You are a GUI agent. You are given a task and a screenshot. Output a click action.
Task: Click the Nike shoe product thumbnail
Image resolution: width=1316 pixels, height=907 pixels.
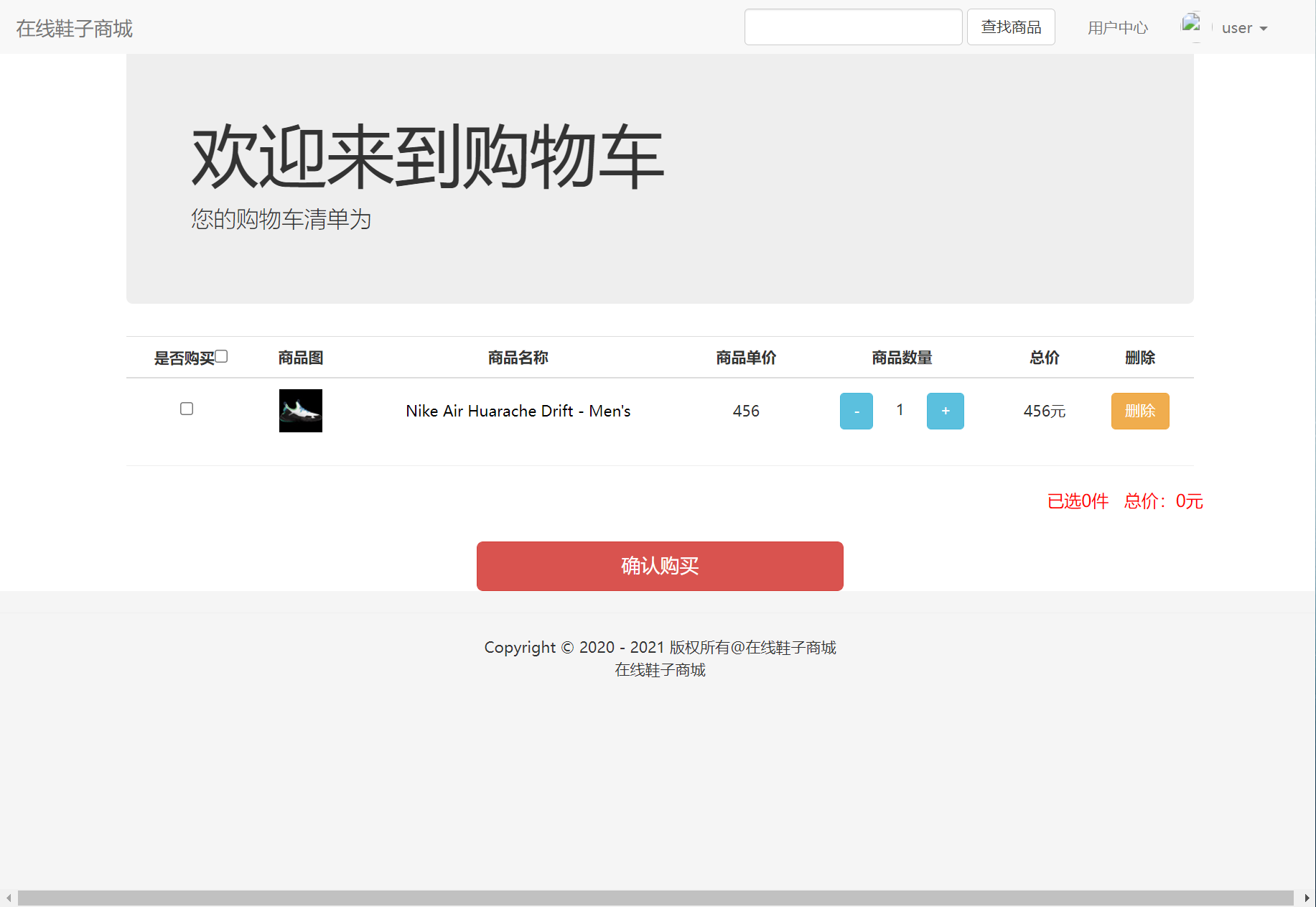pos(300,411)
